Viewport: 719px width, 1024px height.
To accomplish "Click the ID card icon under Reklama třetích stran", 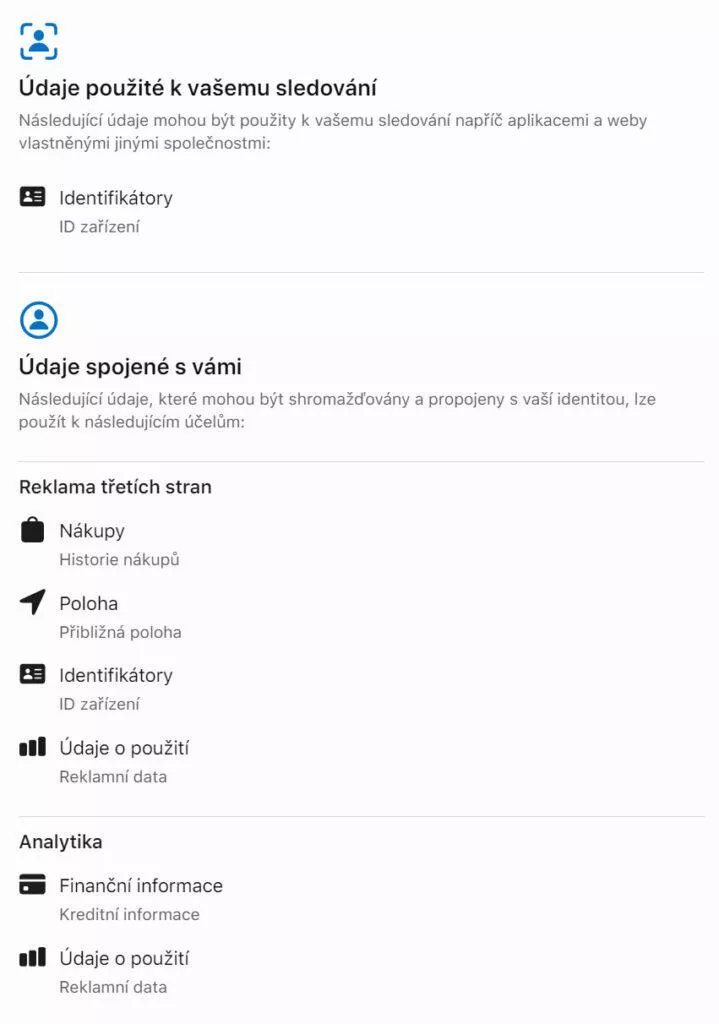I will [32, 674].
